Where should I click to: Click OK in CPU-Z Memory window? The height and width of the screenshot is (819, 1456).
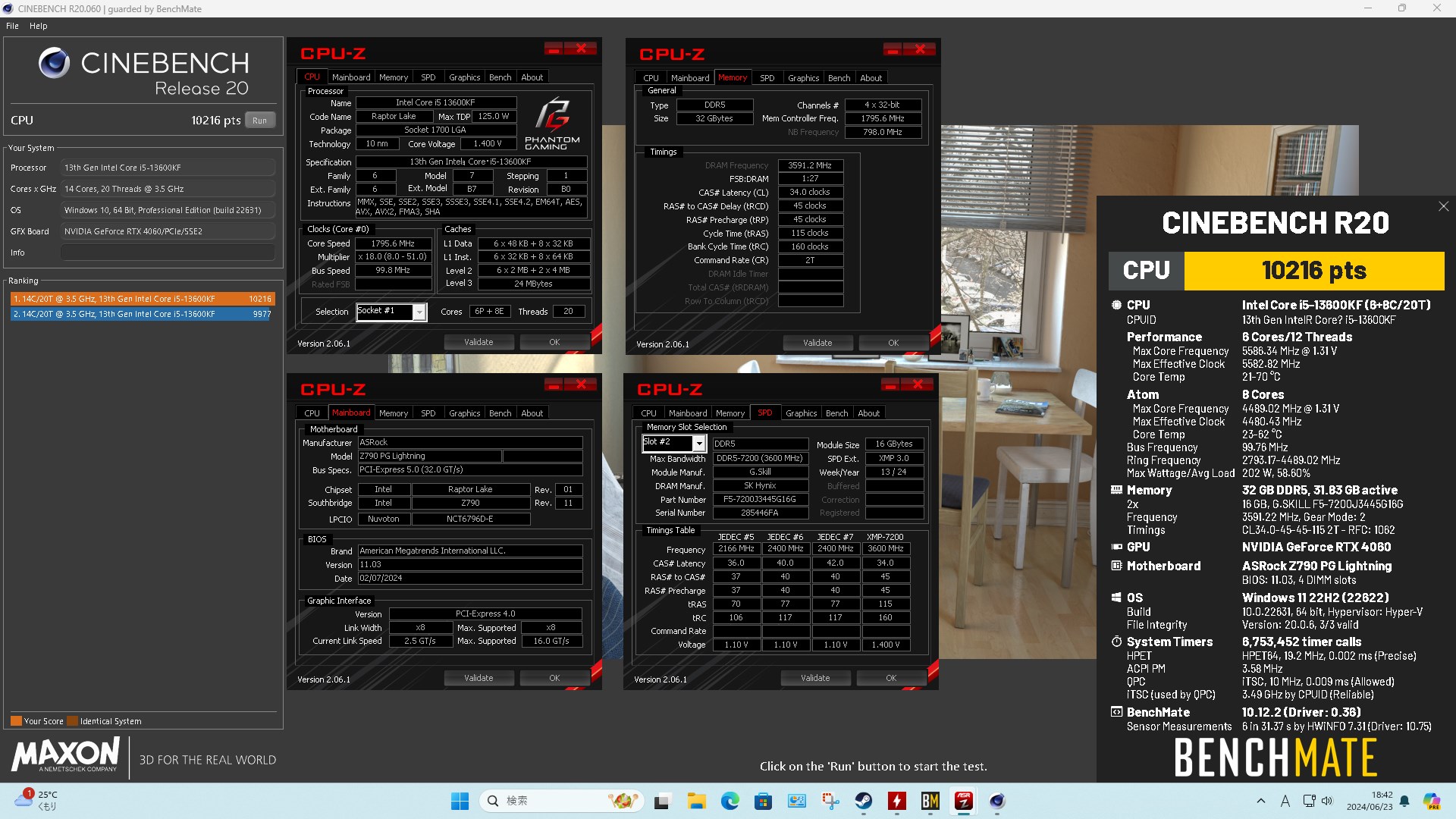coord(893,343)
